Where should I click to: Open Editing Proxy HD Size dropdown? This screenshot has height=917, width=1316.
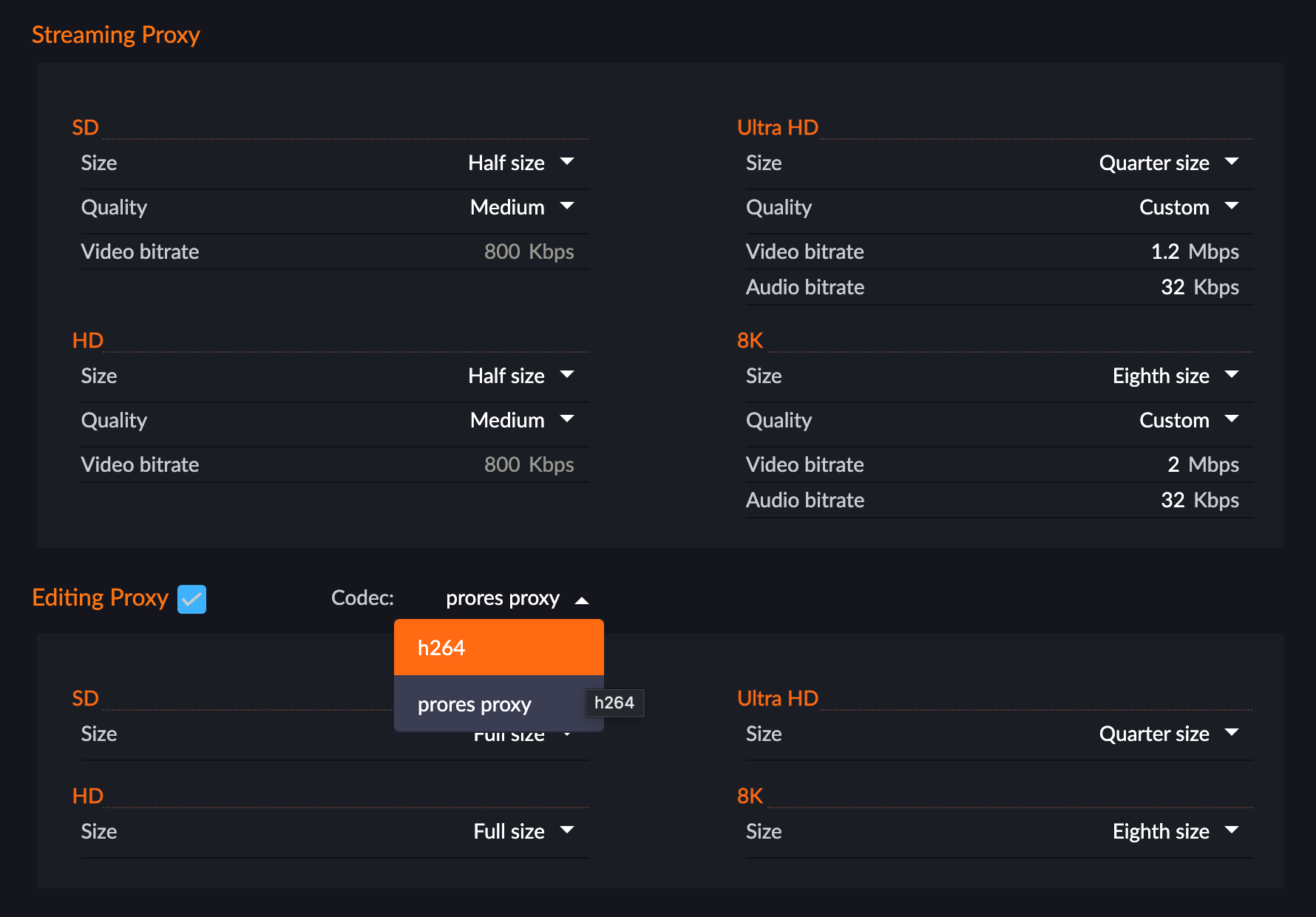[x=523, y=831]
